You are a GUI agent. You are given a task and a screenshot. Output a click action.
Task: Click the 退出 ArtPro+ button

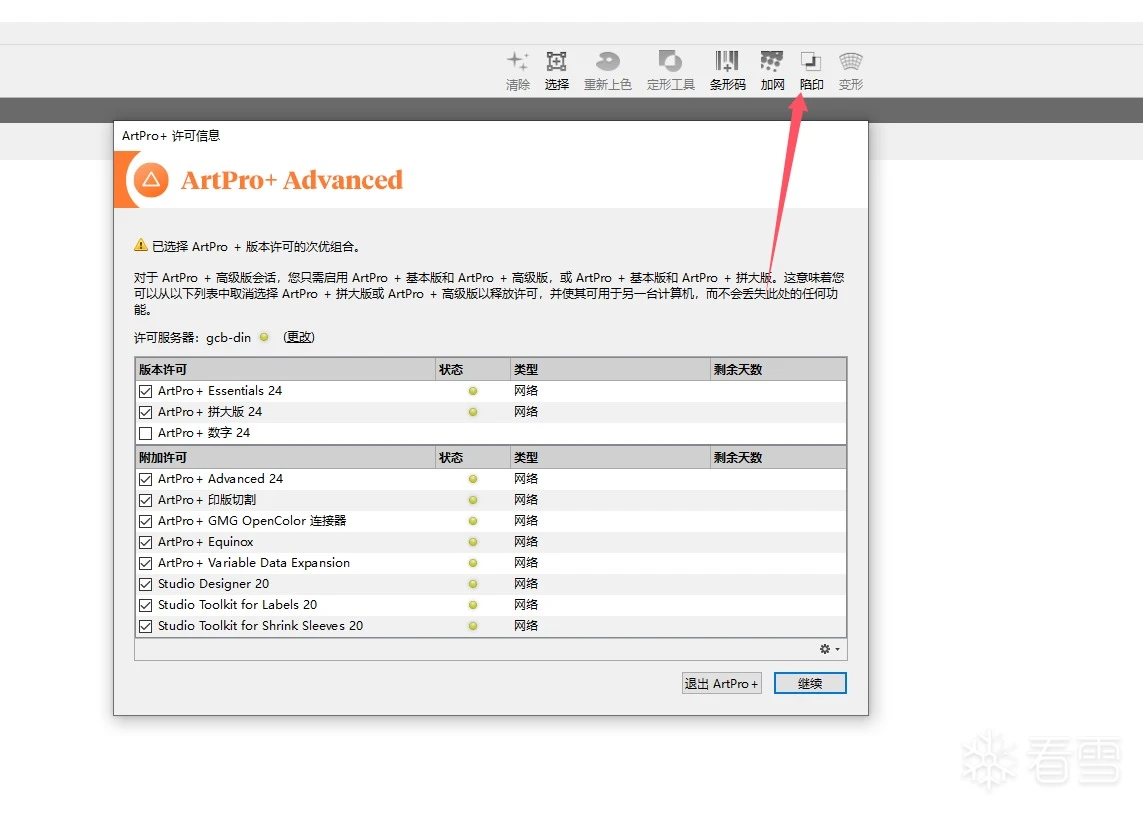[722, 683]
